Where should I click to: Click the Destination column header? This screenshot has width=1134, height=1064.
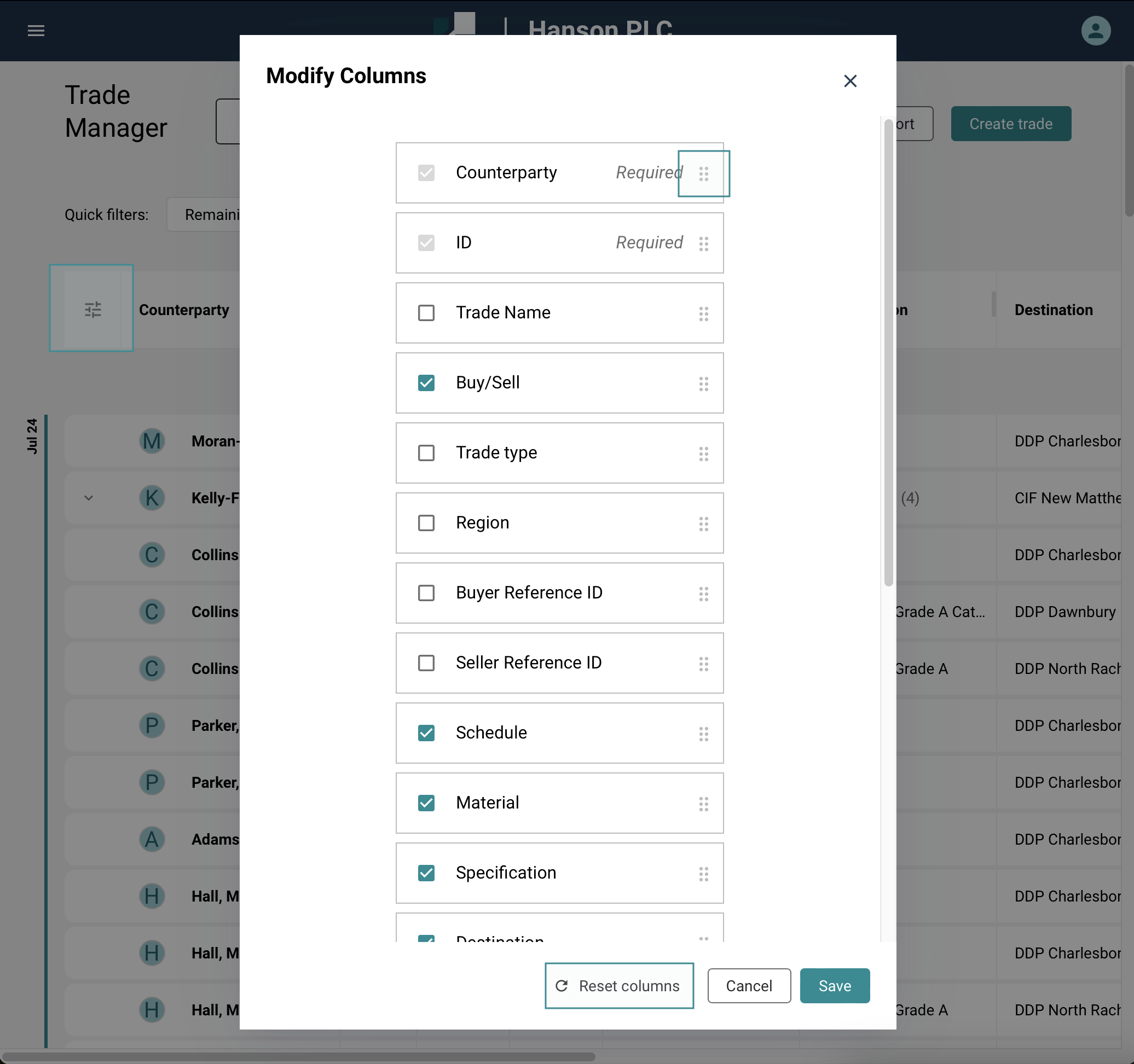point(1053,310)
